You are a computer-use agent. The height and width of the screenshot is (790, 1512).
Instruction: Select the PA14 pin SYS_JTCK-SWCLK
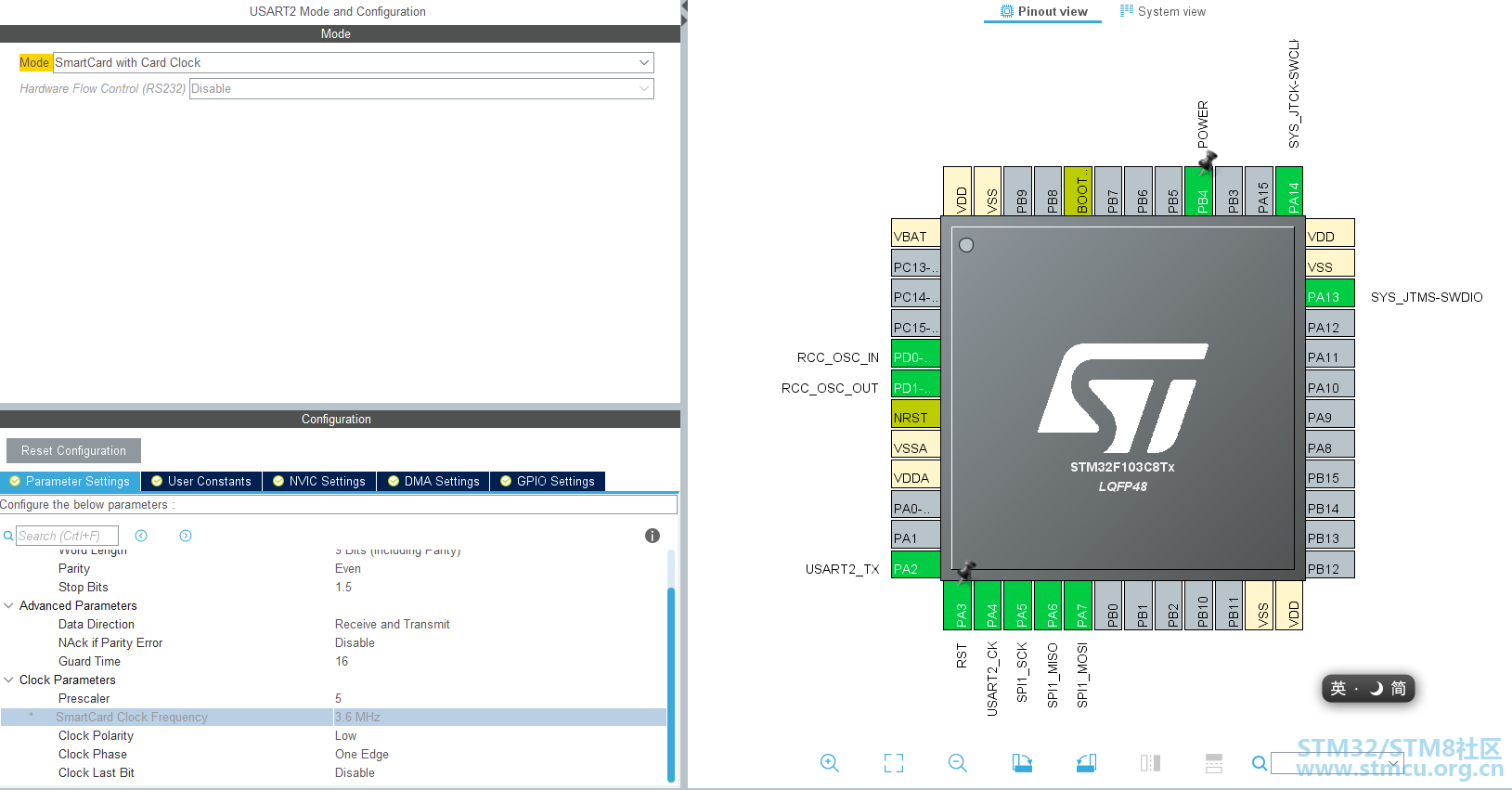click(x=1289, y=191)
